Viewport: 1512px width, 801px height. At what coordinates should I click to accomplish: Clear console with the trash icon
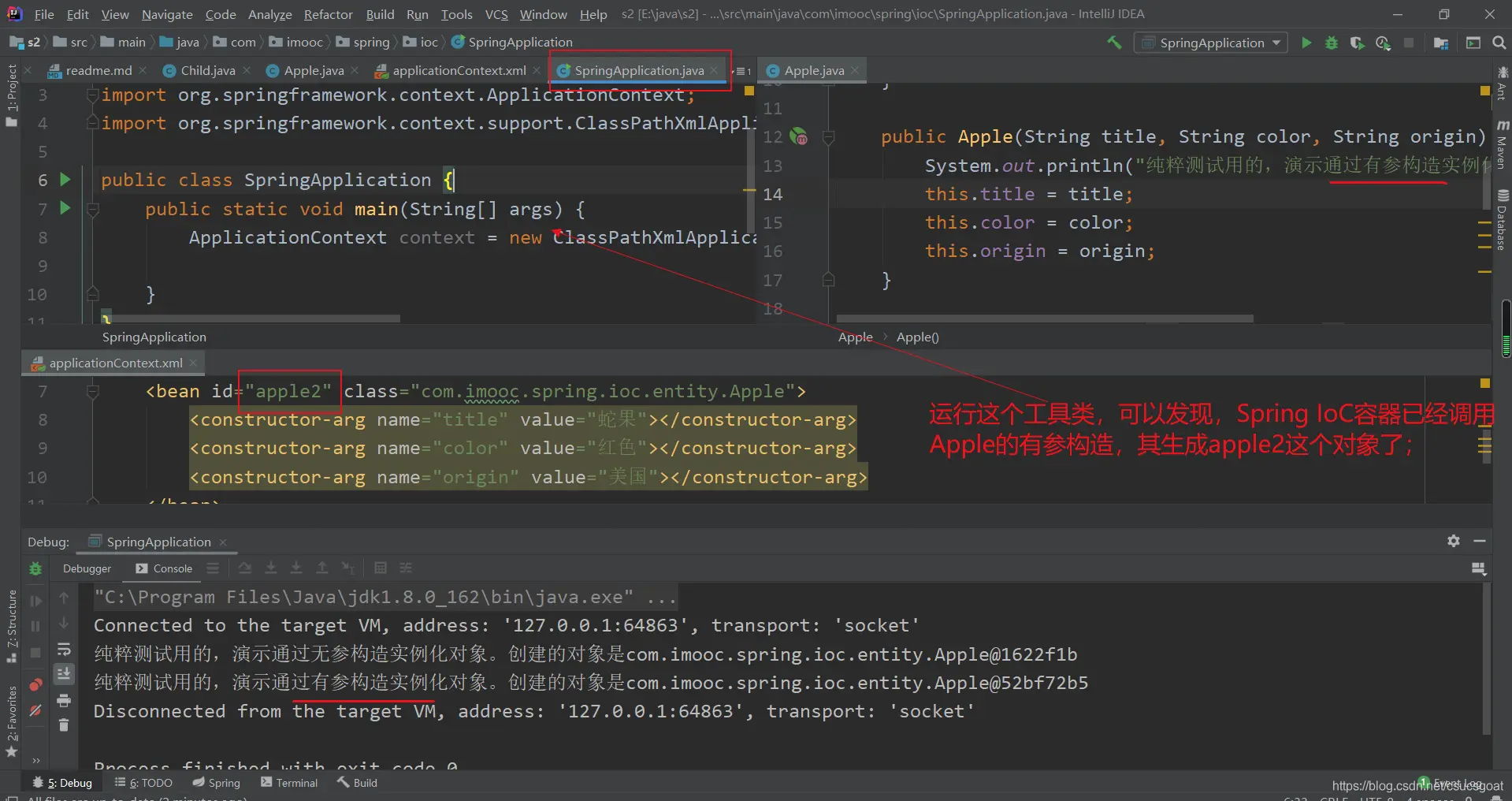[x=64, y=725]
